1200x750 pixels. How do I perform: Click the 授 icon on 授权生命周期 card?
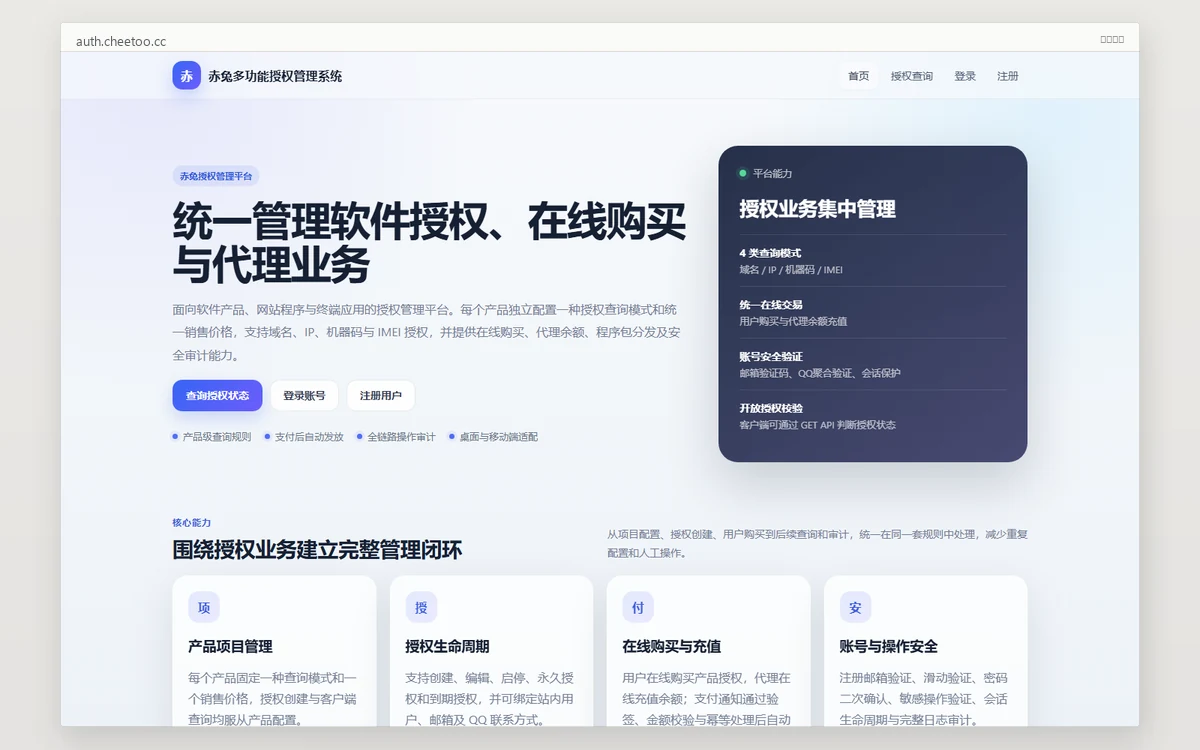tap(421, 607)
